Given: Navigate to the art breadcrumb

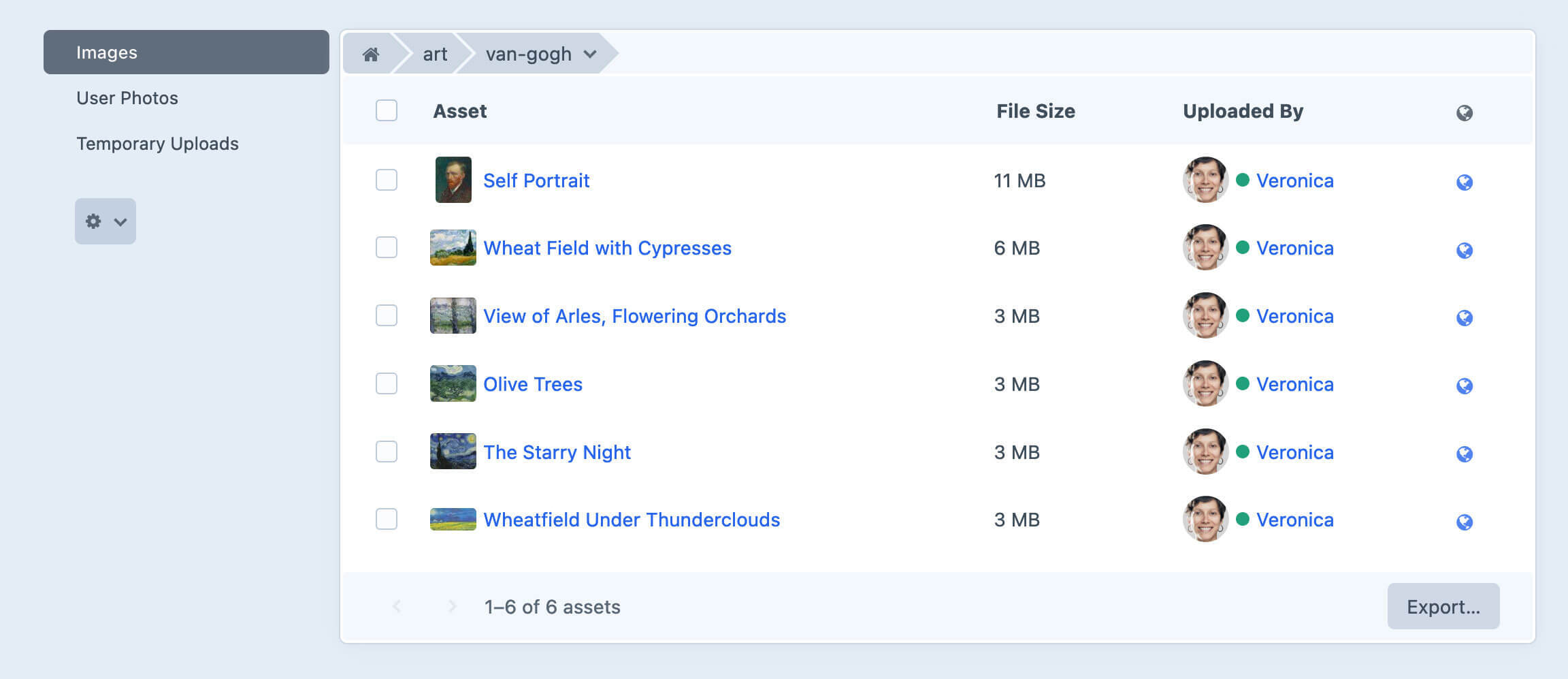Looking at the screenshot, I should tap(435, 54).
